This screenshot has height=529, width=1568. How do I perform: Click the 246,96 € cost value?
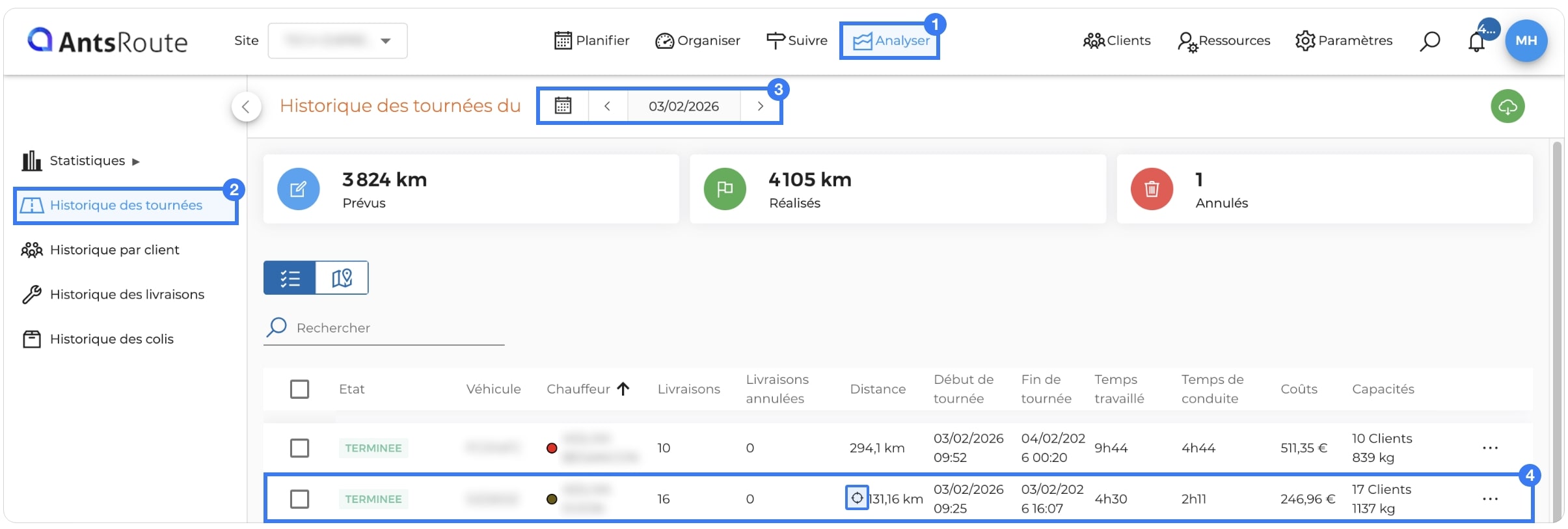pyautogui.click(x=1308, y=499)
